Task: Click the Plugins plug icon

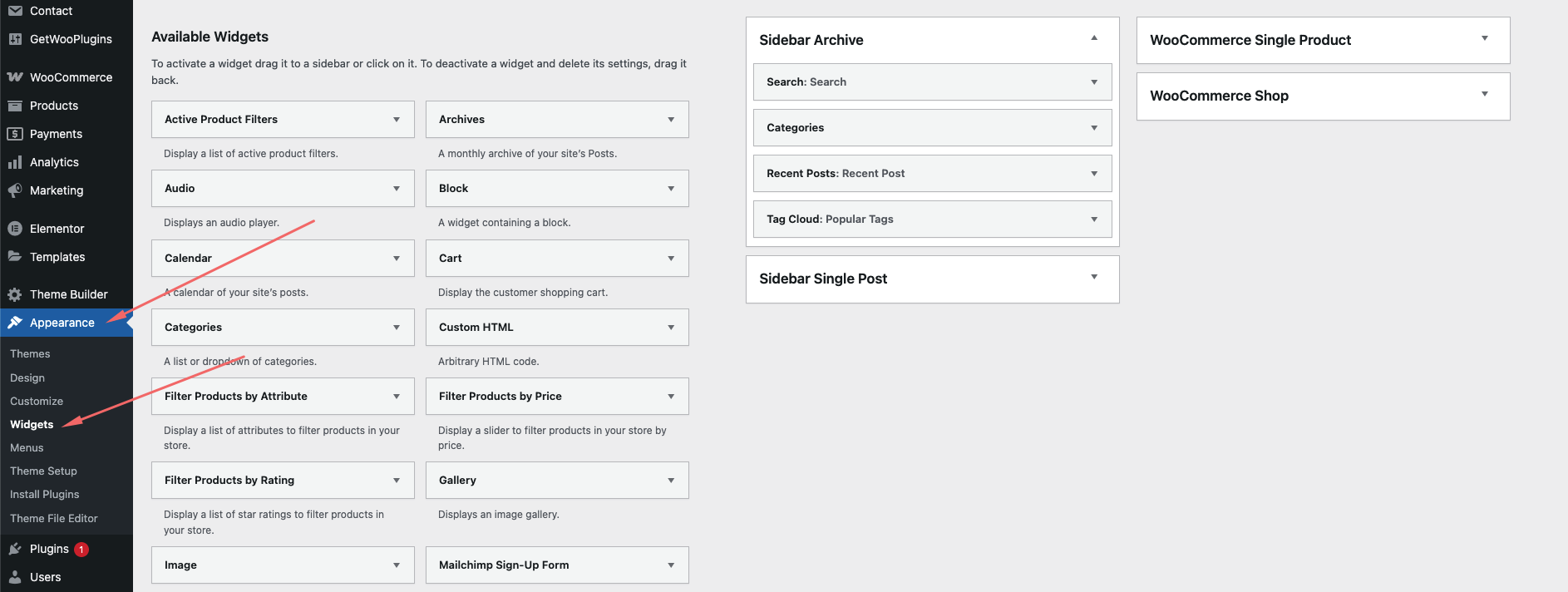Action: click(15, 549)
